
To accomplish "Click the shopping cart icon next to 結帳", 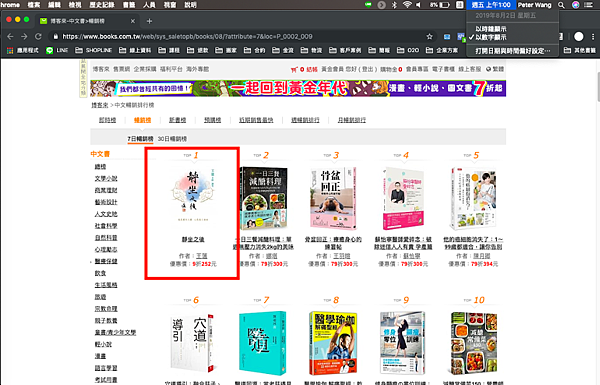I will coord(294,70).
